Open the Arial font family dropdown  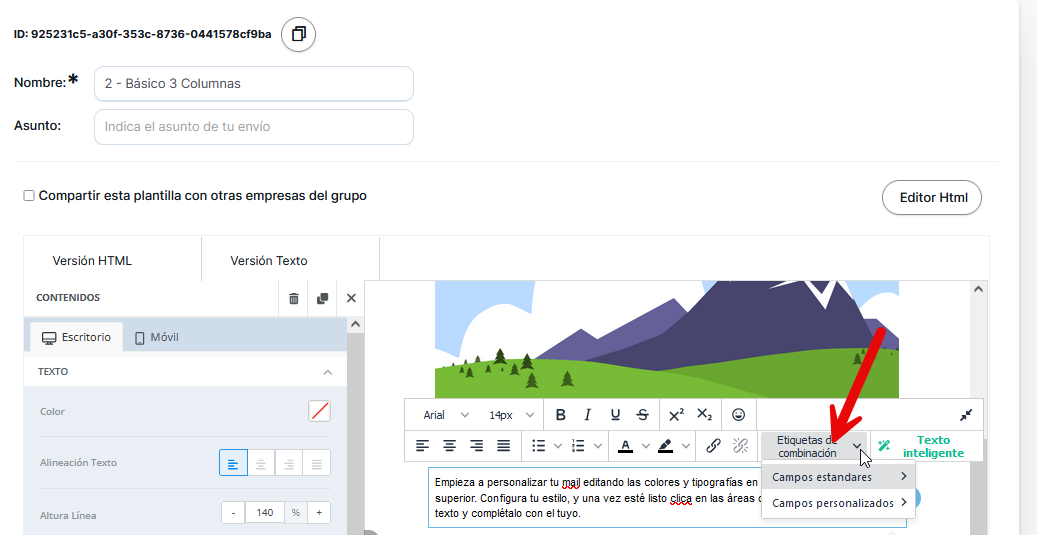pos(445,415)
